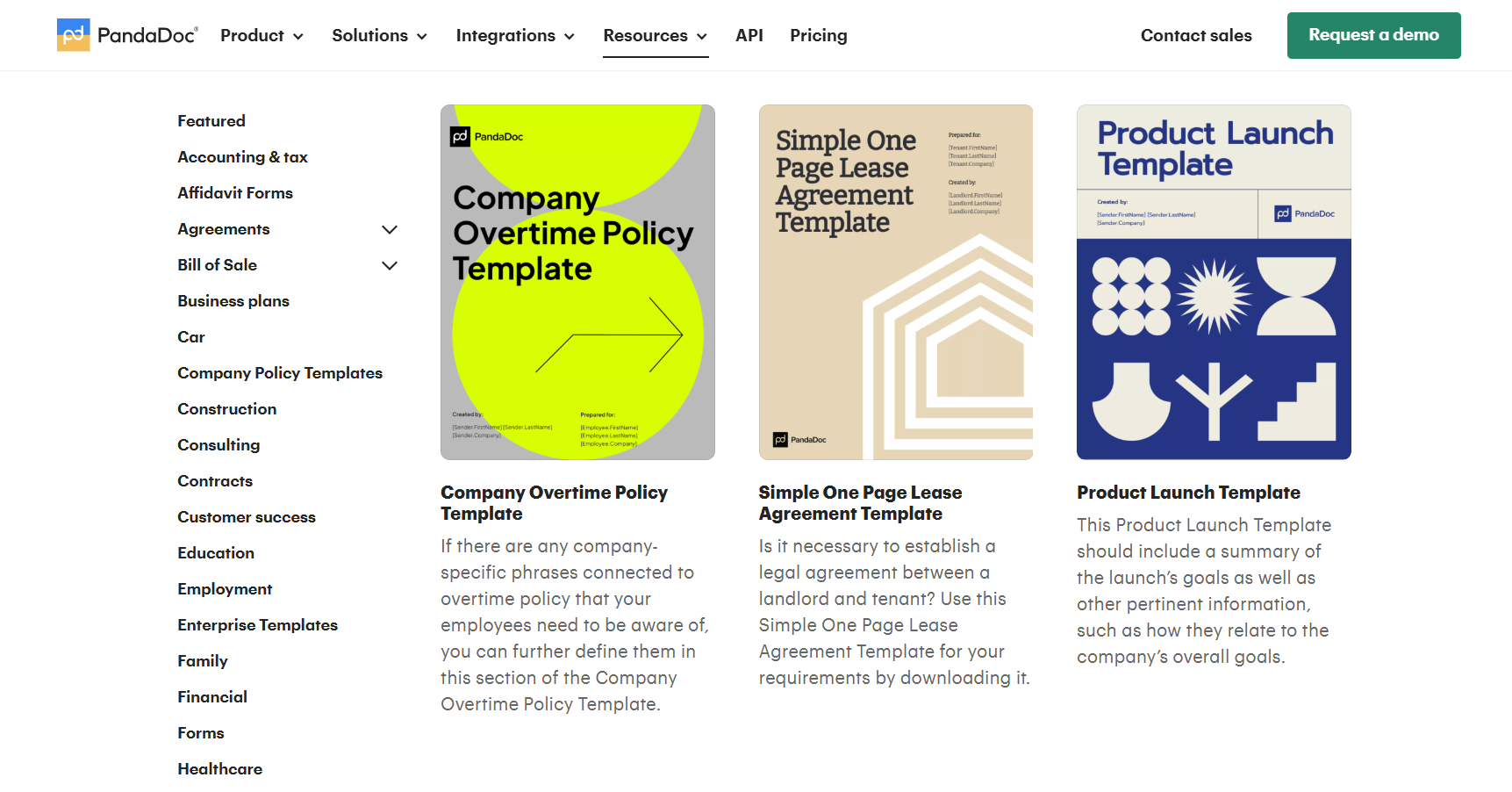Expand the Agreements category chevron

tap(390, 229)
